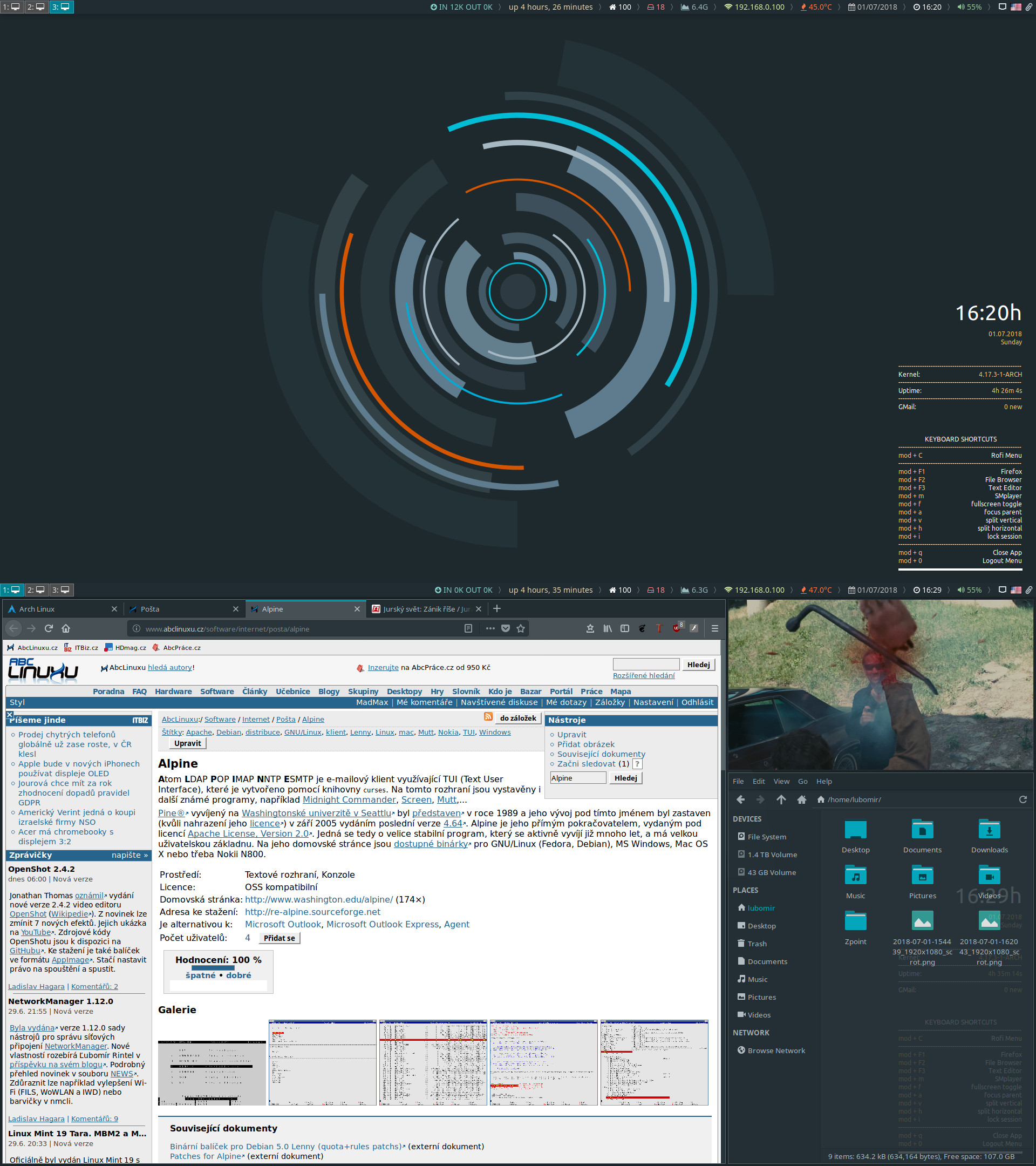This screenshot has width=1036, height=1166.
Task: Click the RSS feed icon near 'do záložek'
Action: tap(489, 717)
